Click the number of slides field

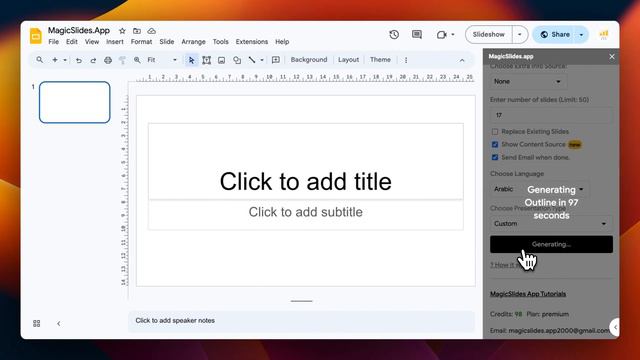click(x=551, y=115)
